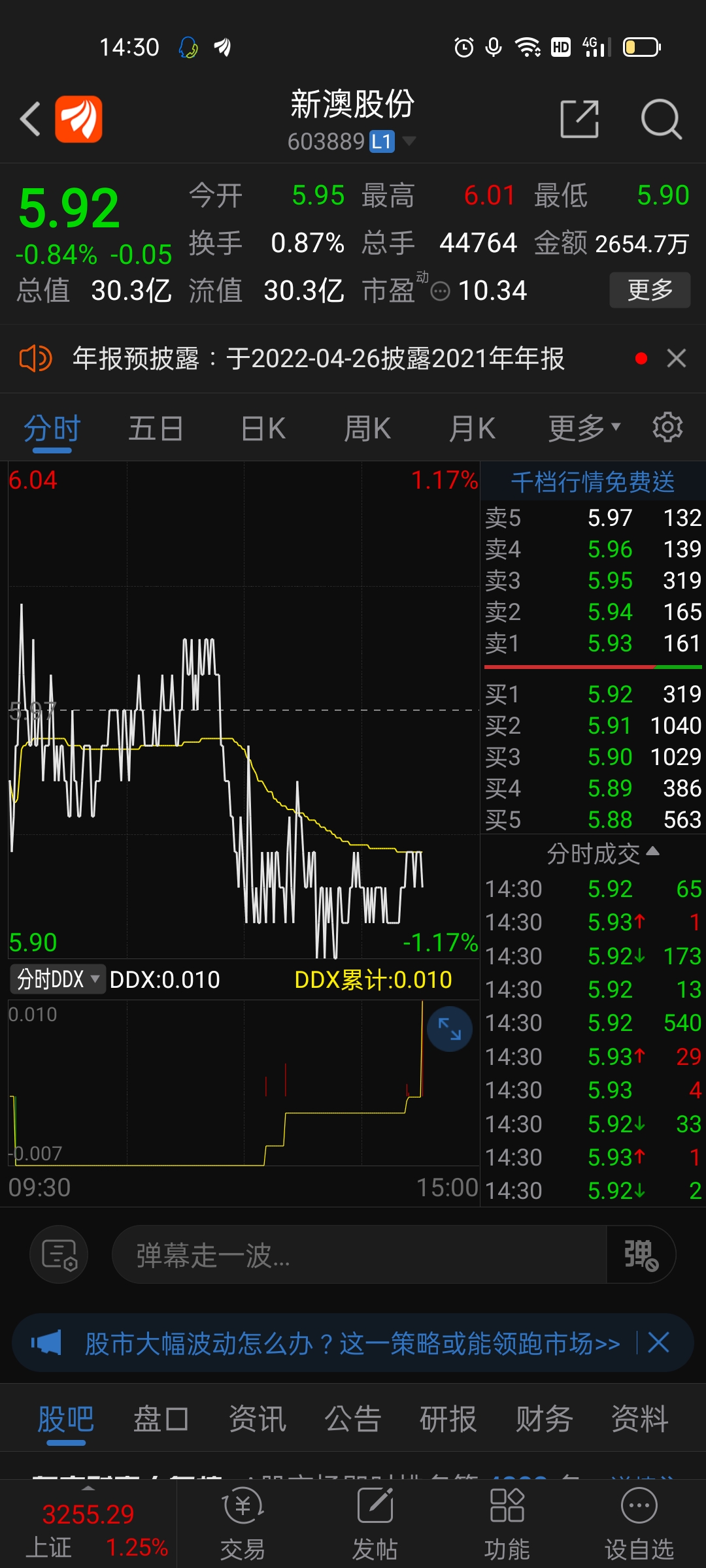
Task: Tap the 买2 row with 1040 lots
Action: [x=593, y=725]
